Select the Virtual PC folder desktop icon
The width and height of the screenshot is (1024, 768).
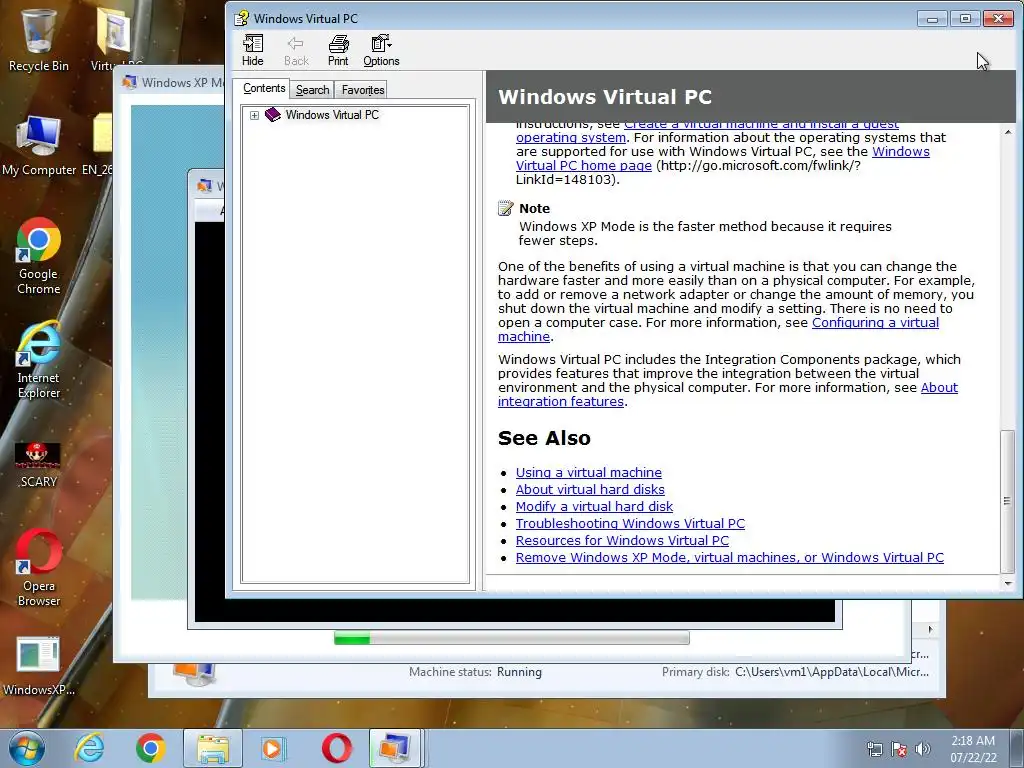coord(115,38)
